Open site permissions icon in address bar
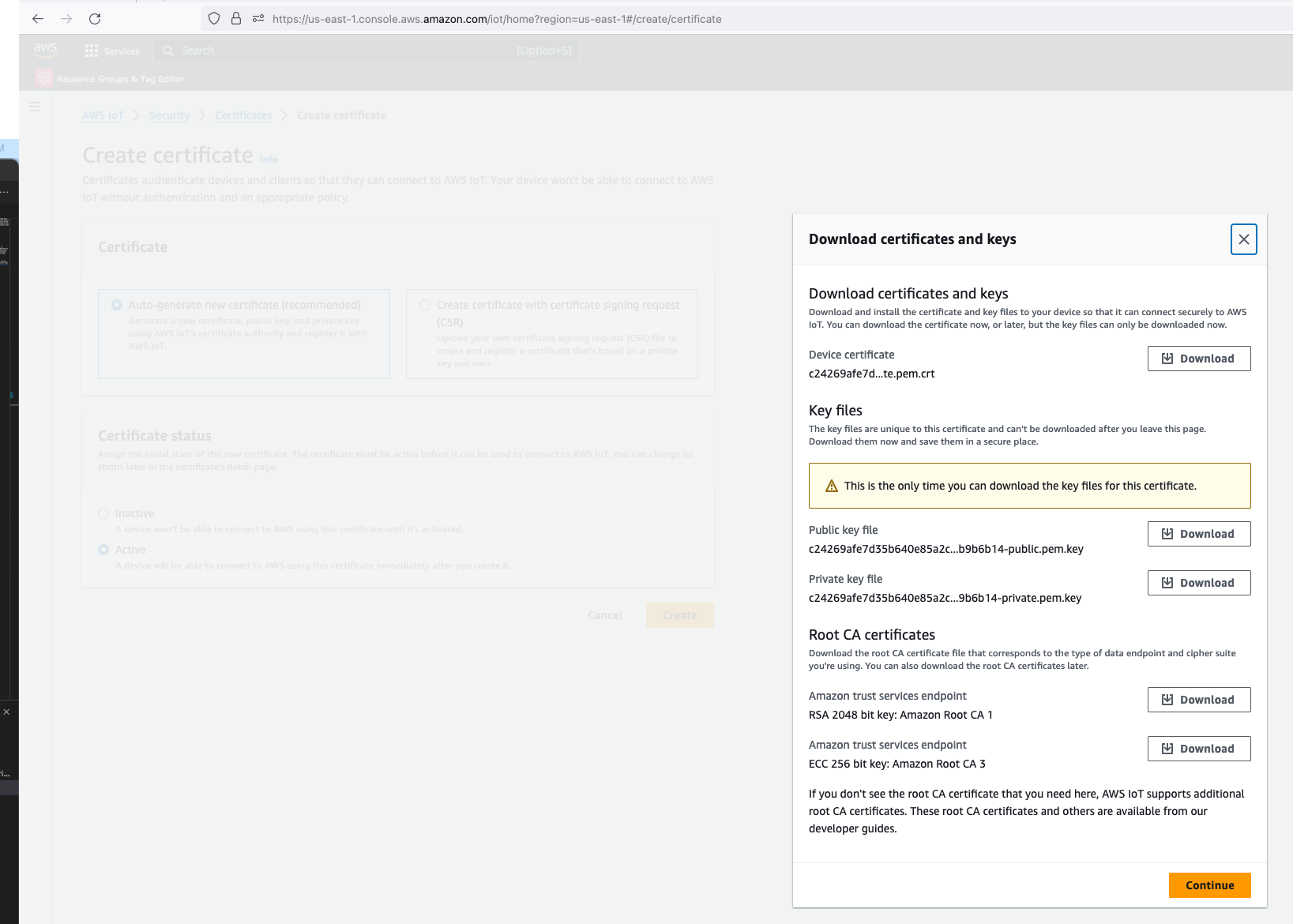1293x924 pixels. pyautogui.click(x=257, y=18)
